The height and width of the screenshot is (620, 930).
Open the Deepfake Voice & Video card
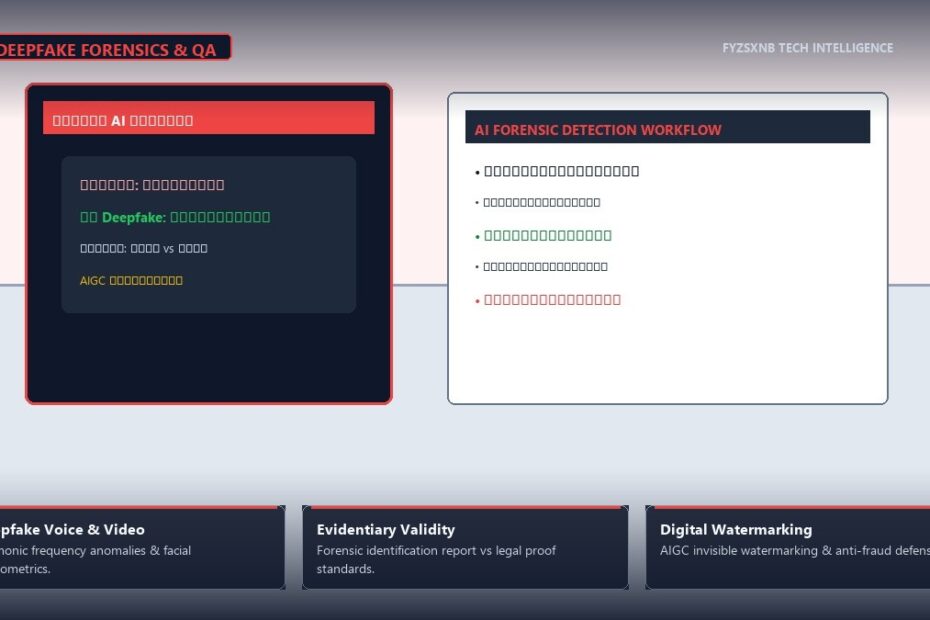142,548
